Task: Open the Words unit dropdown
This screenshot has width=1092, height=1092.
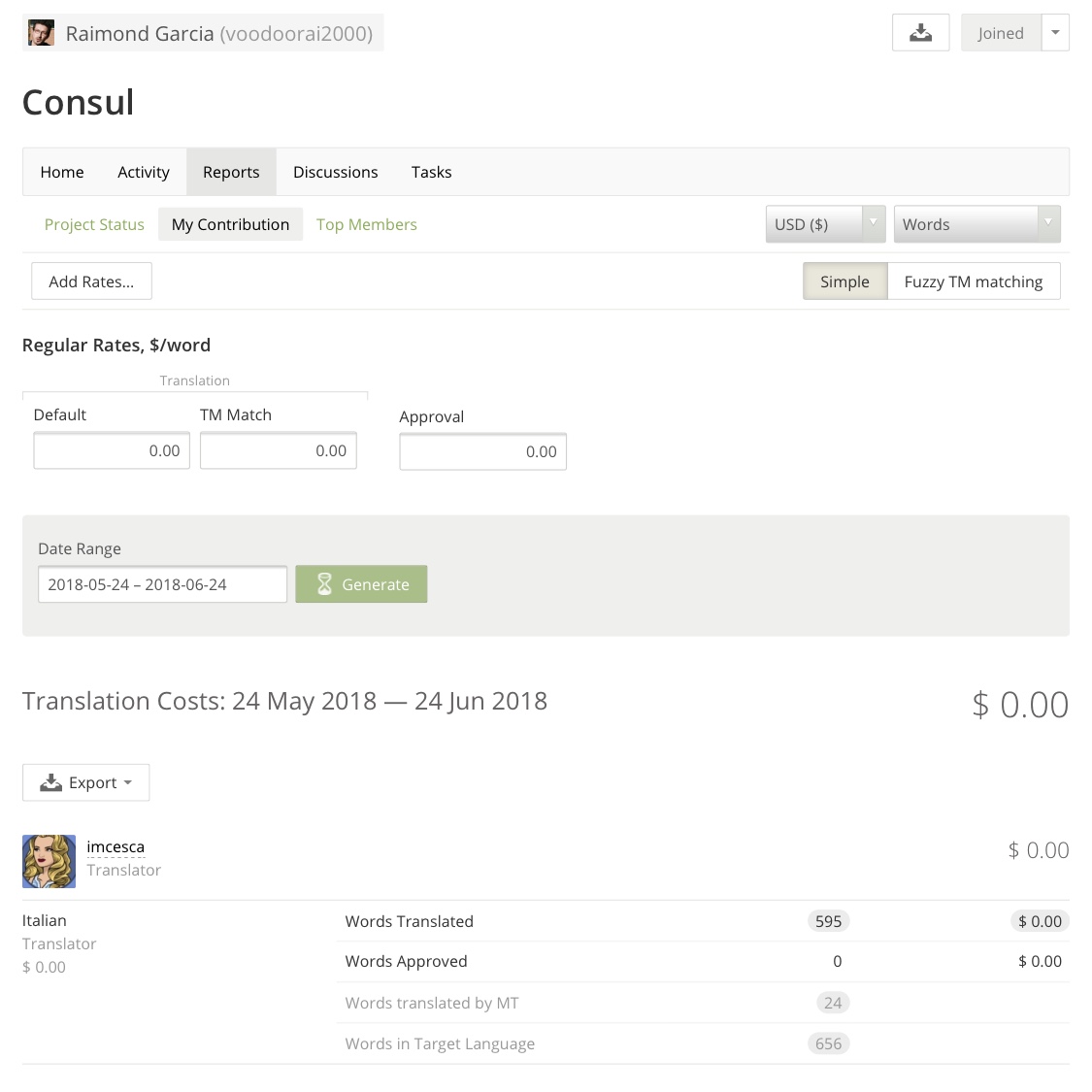Action: 976,224
